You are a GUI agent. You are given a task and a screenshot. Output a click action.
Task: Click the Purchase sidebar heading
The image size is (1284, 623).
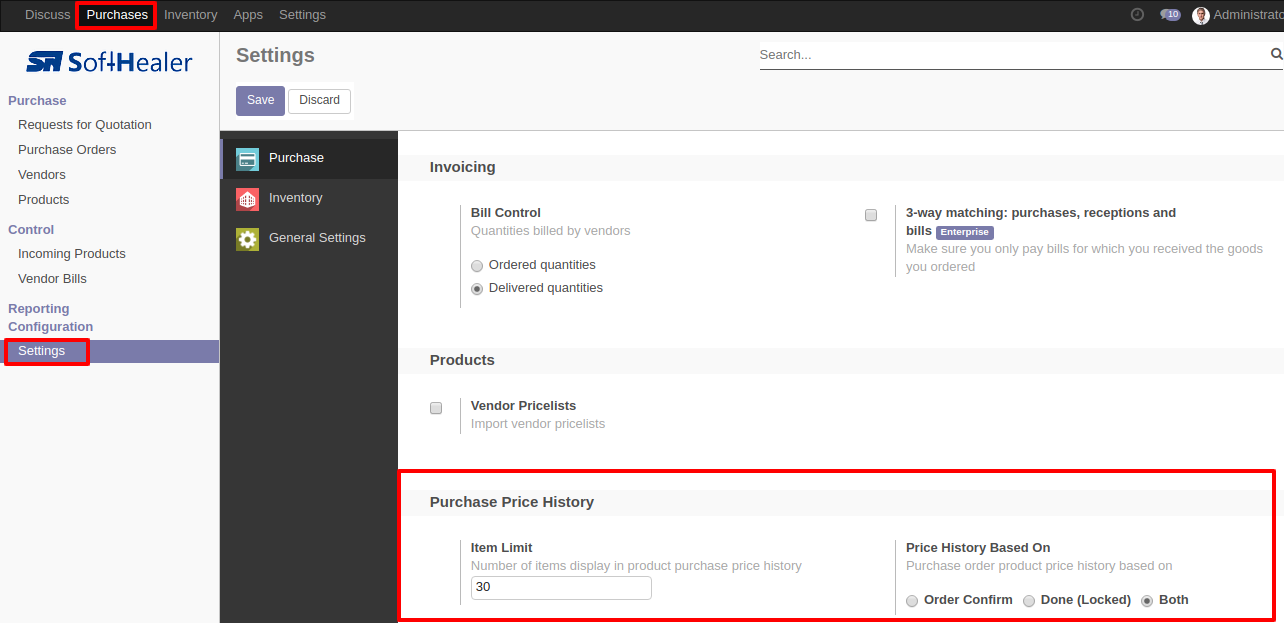point(37,101)
